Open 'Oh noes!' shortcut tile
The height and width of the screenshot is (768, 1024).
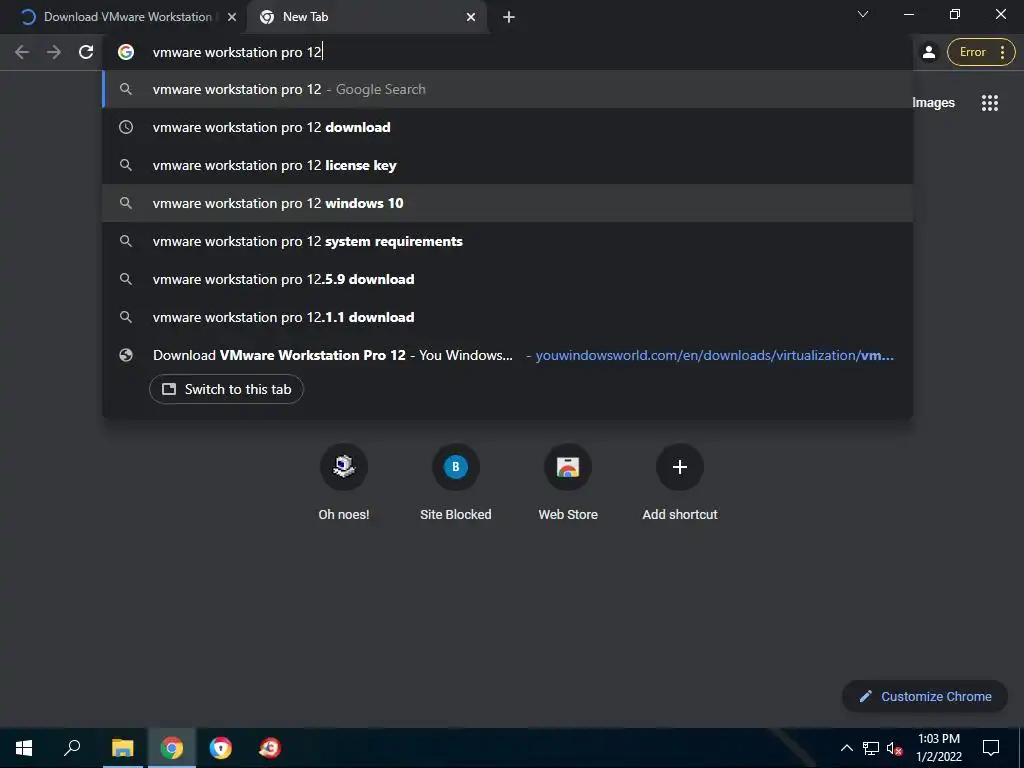[x=344, y=482]
